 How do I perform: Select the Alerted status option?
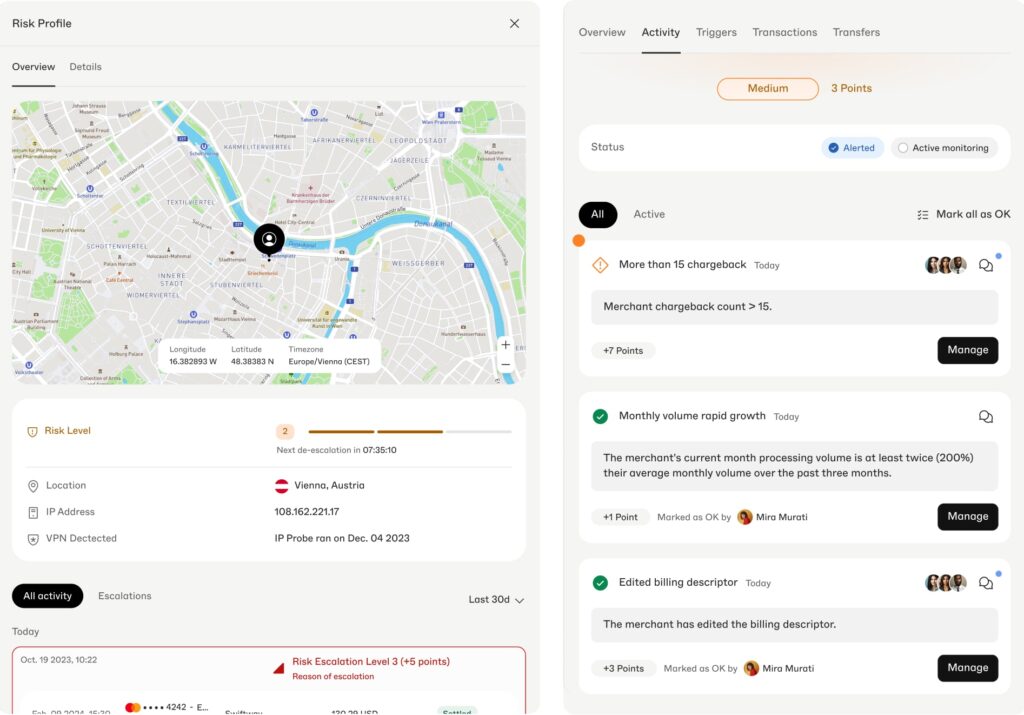[852, 148]
